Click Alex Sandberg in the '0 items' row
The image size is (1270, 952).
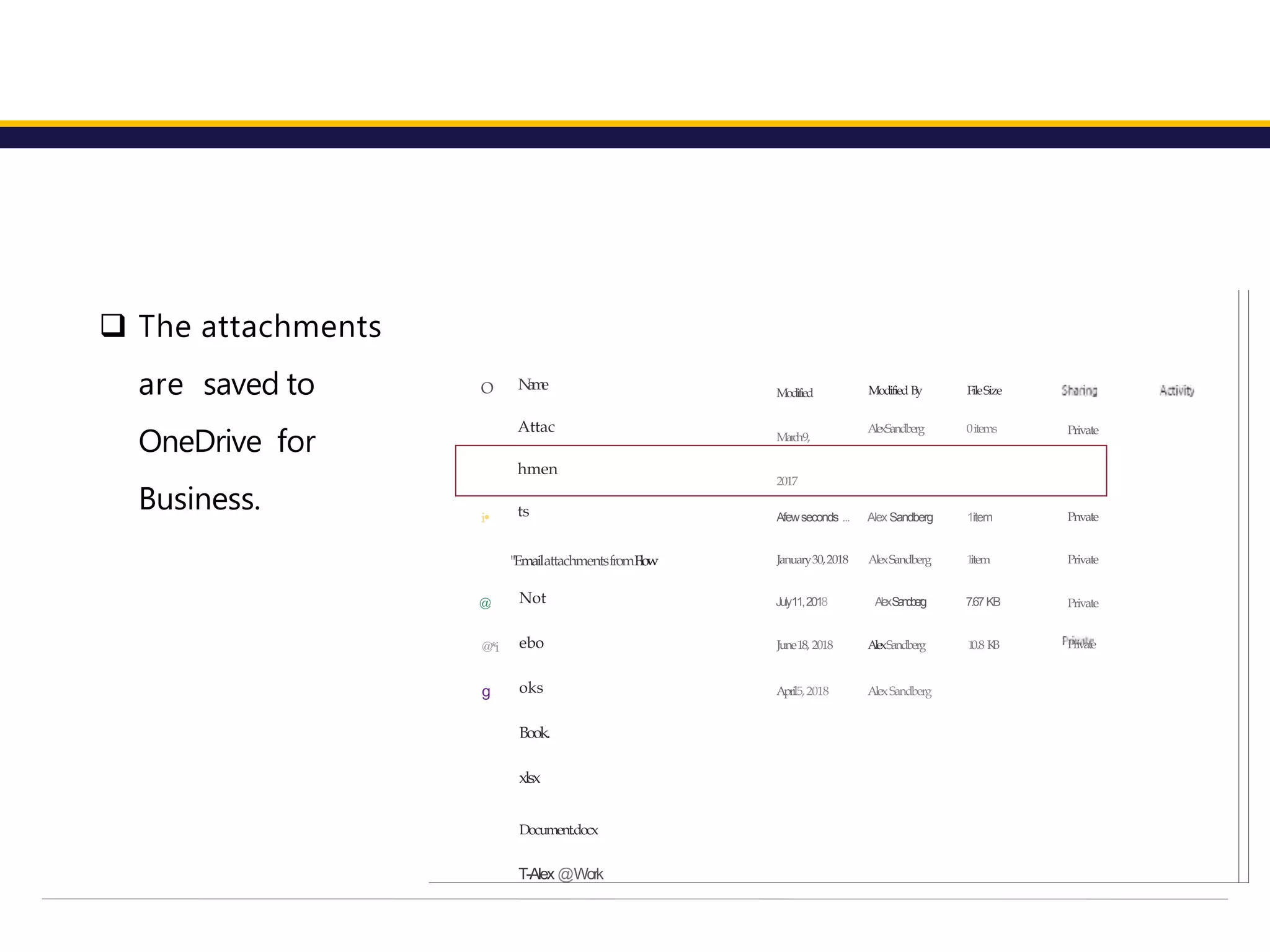point(896,429)
